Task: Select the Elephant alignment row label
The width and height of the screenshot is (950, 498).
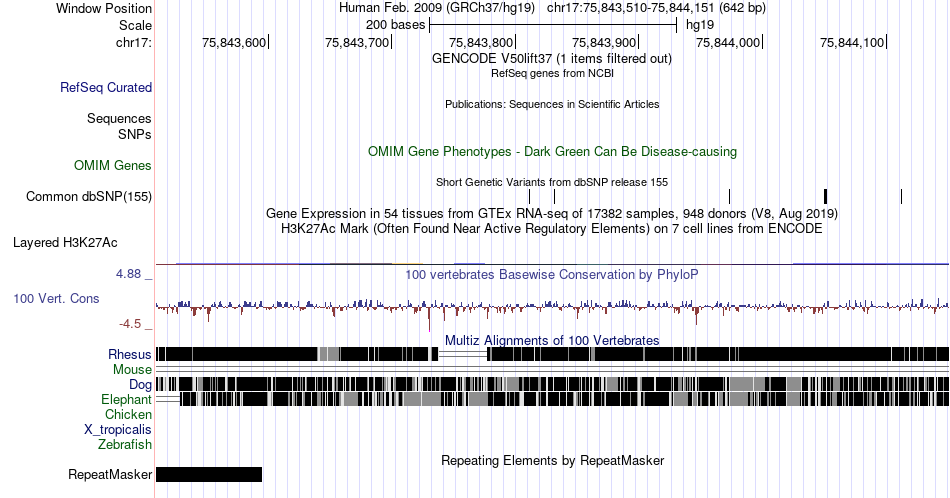Action: click(127, 399)
